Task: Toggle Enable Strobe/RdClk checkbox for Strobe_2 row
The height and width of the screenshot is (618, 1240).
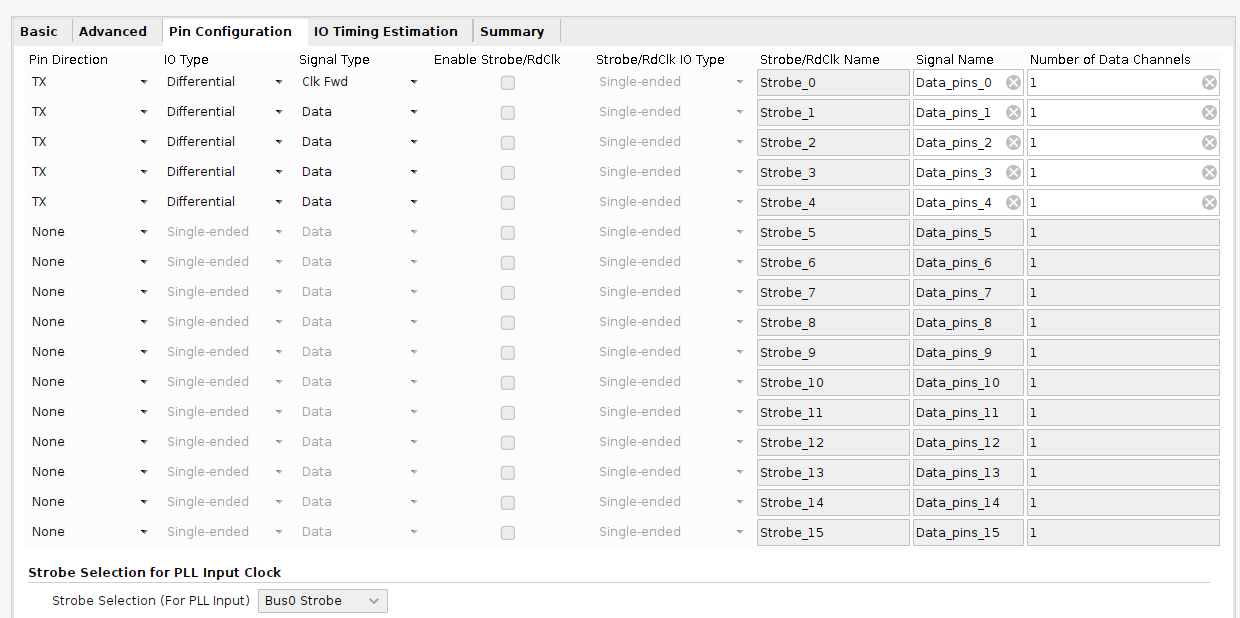Action: pyautogui.click(x=508, y=143)
